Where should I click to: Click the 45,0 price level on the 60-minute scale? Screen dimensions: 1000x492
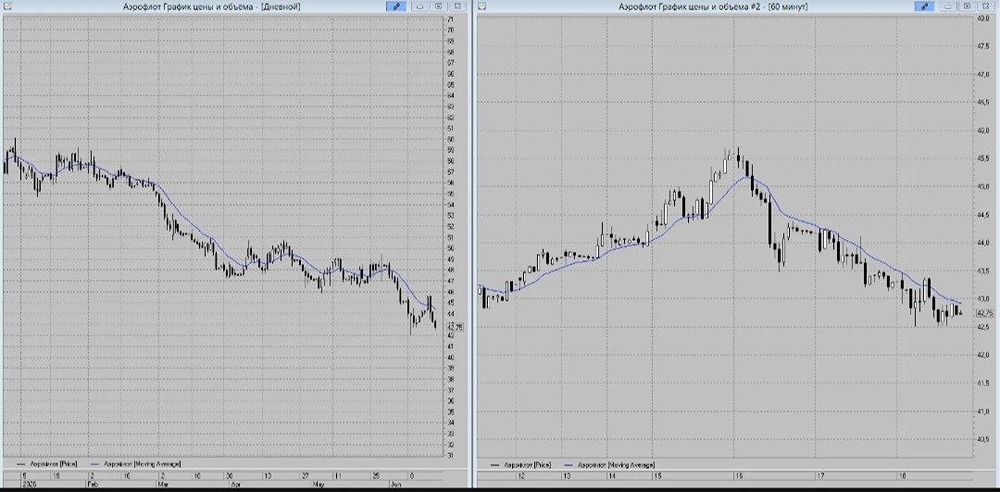[983, 187]
